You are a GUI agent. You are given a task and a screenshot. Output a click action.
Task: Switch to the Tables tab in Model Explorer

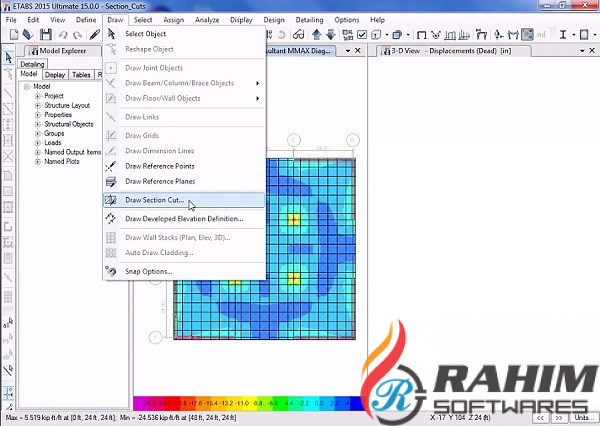[81, 75]
